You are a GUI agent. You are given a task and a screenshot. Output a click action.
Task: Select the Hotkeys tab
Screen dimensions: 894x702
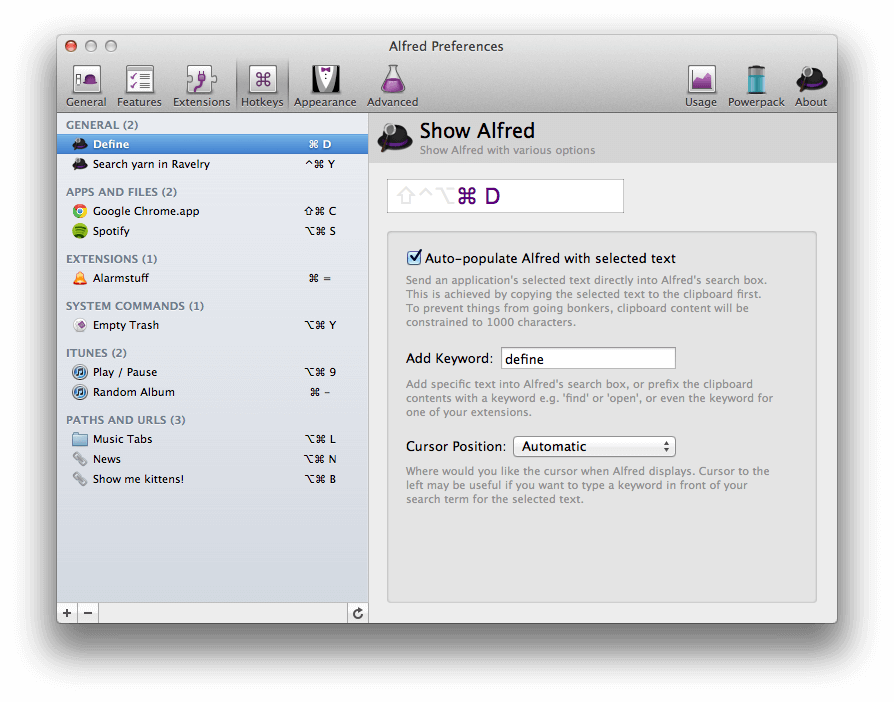tap(262, 85)
